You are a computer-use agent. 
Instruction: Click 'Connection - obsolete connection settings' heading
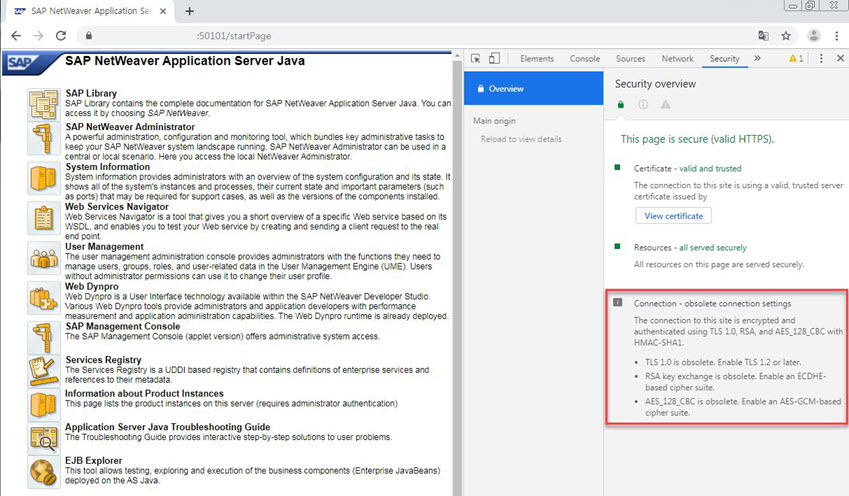tap(712, 304)
